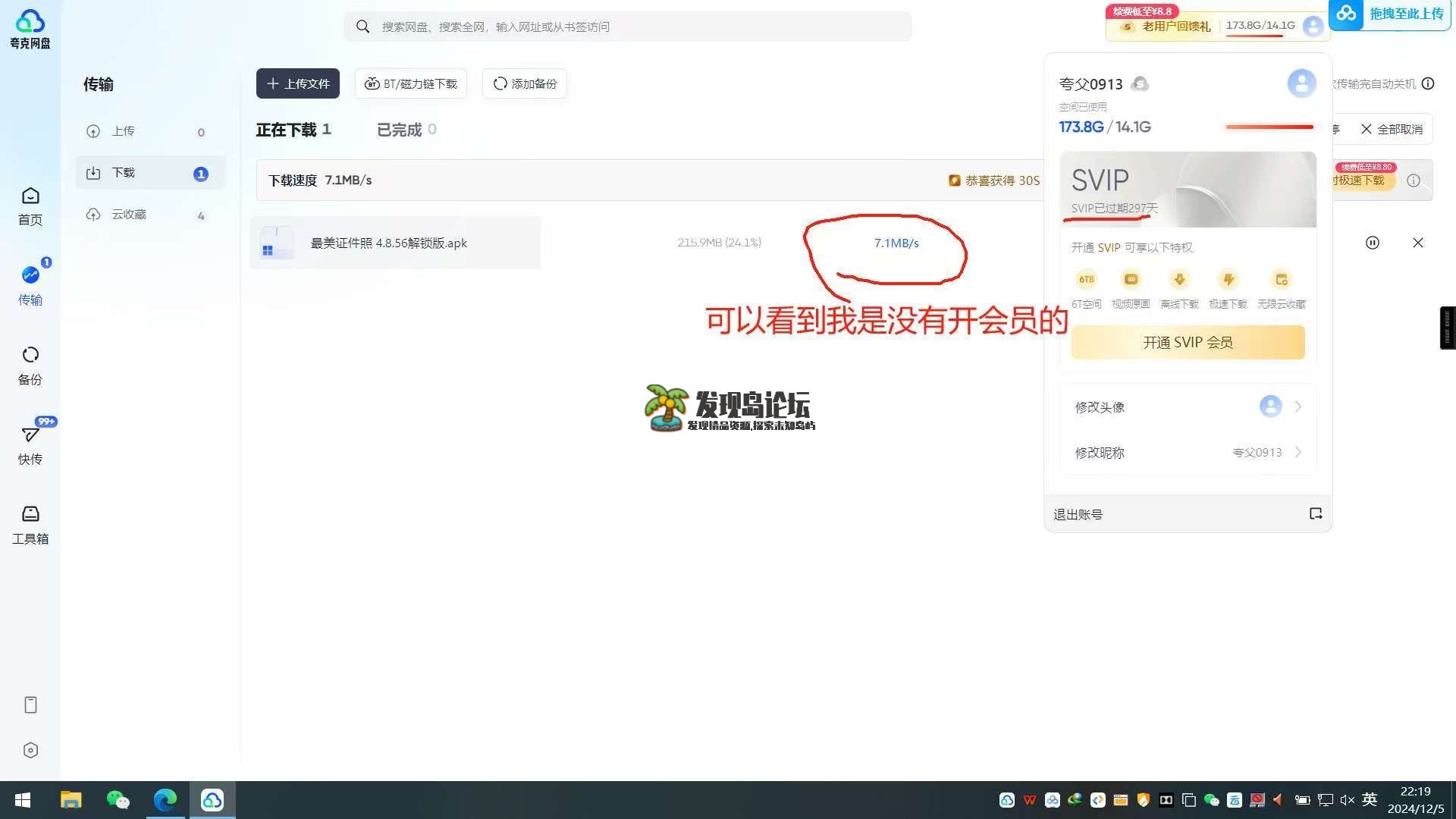Click the 215.9MB (24.1%) progress text

pyautogui.click(x=719, y=243)
